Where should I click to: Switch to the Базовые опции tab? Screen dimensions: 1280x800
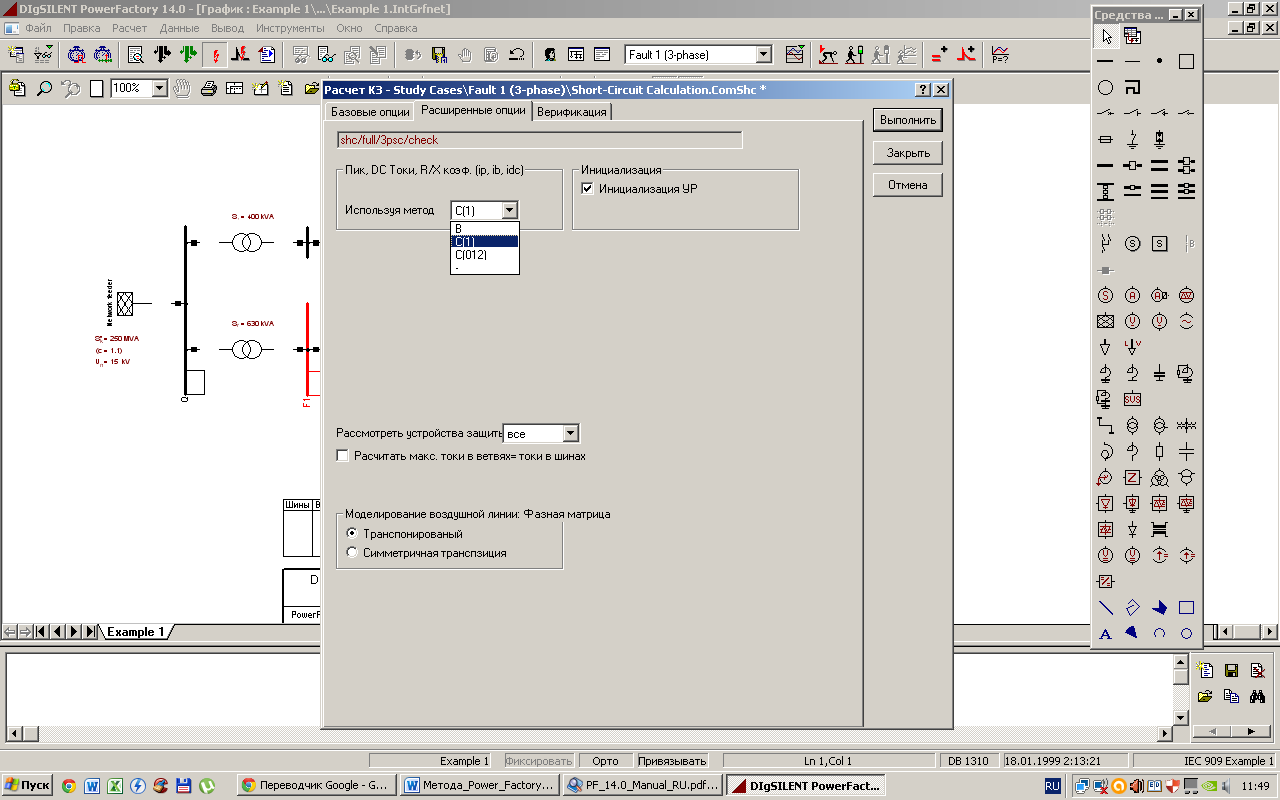click(x=370, y=112)
